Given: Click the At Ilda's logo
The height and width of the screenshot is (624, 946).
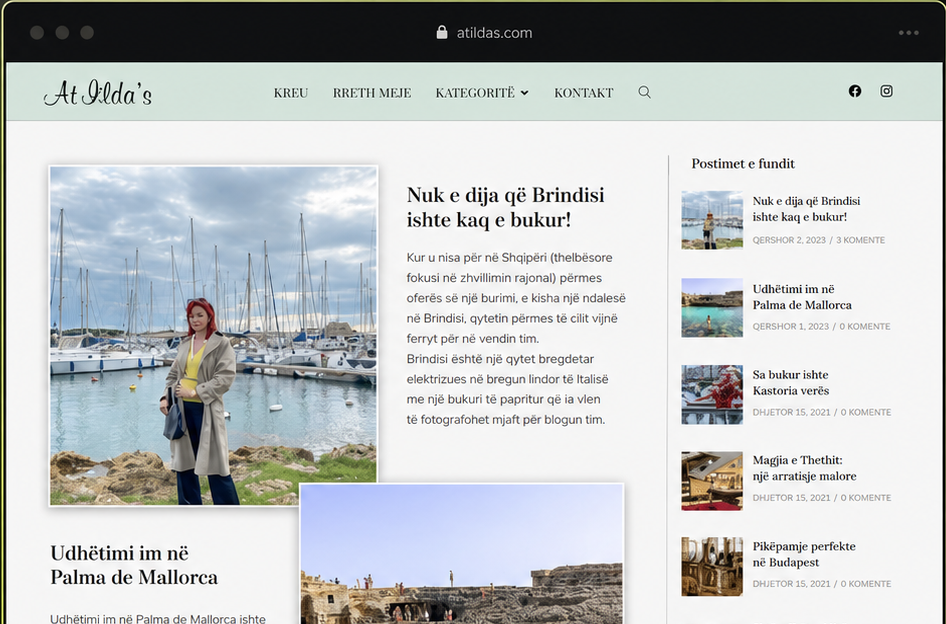Looking at the screenshot, I should [x=98, y=93].
